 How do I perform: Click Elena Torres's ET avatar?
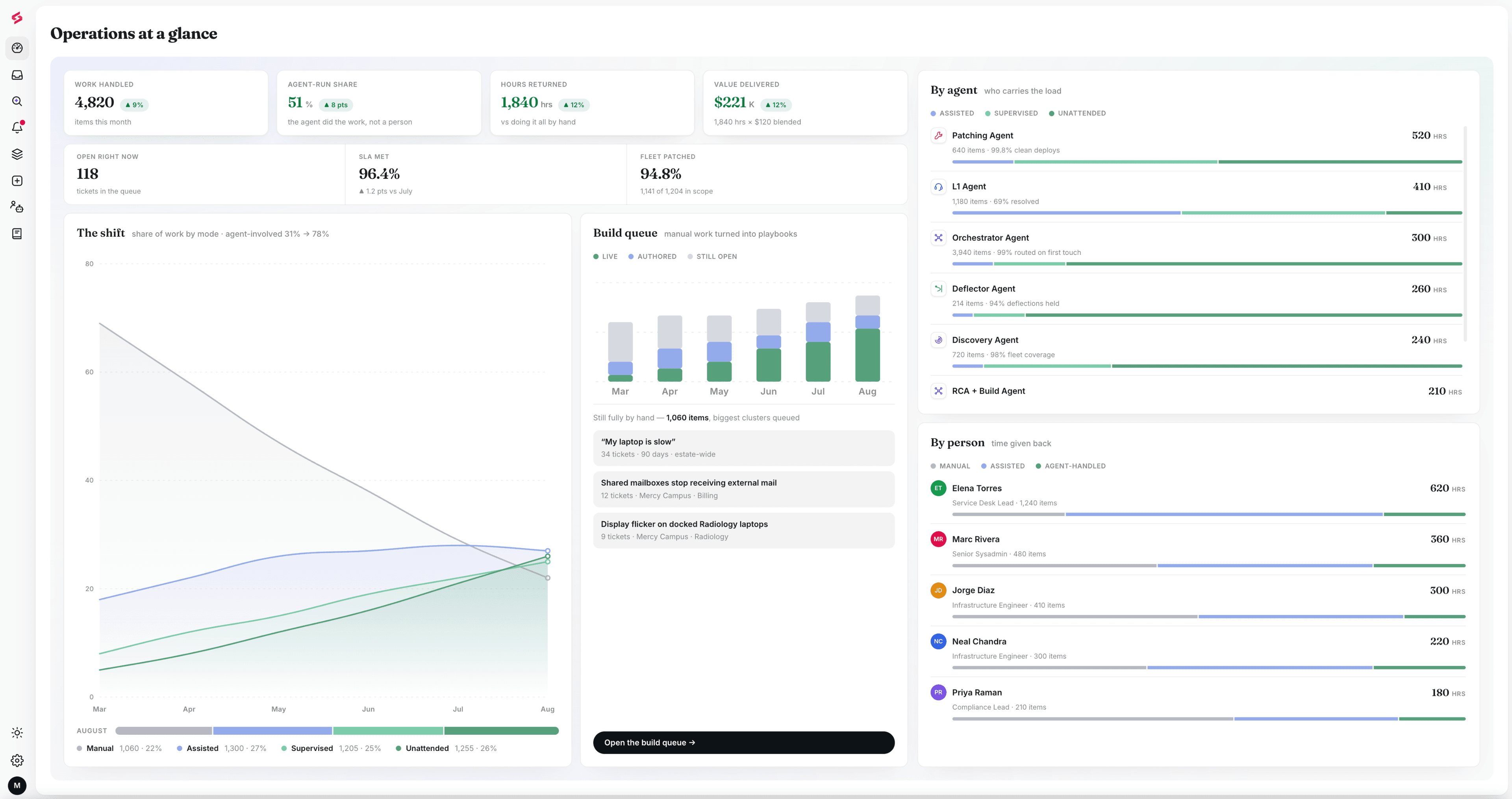pyautogui.click(x=939, y=488)
